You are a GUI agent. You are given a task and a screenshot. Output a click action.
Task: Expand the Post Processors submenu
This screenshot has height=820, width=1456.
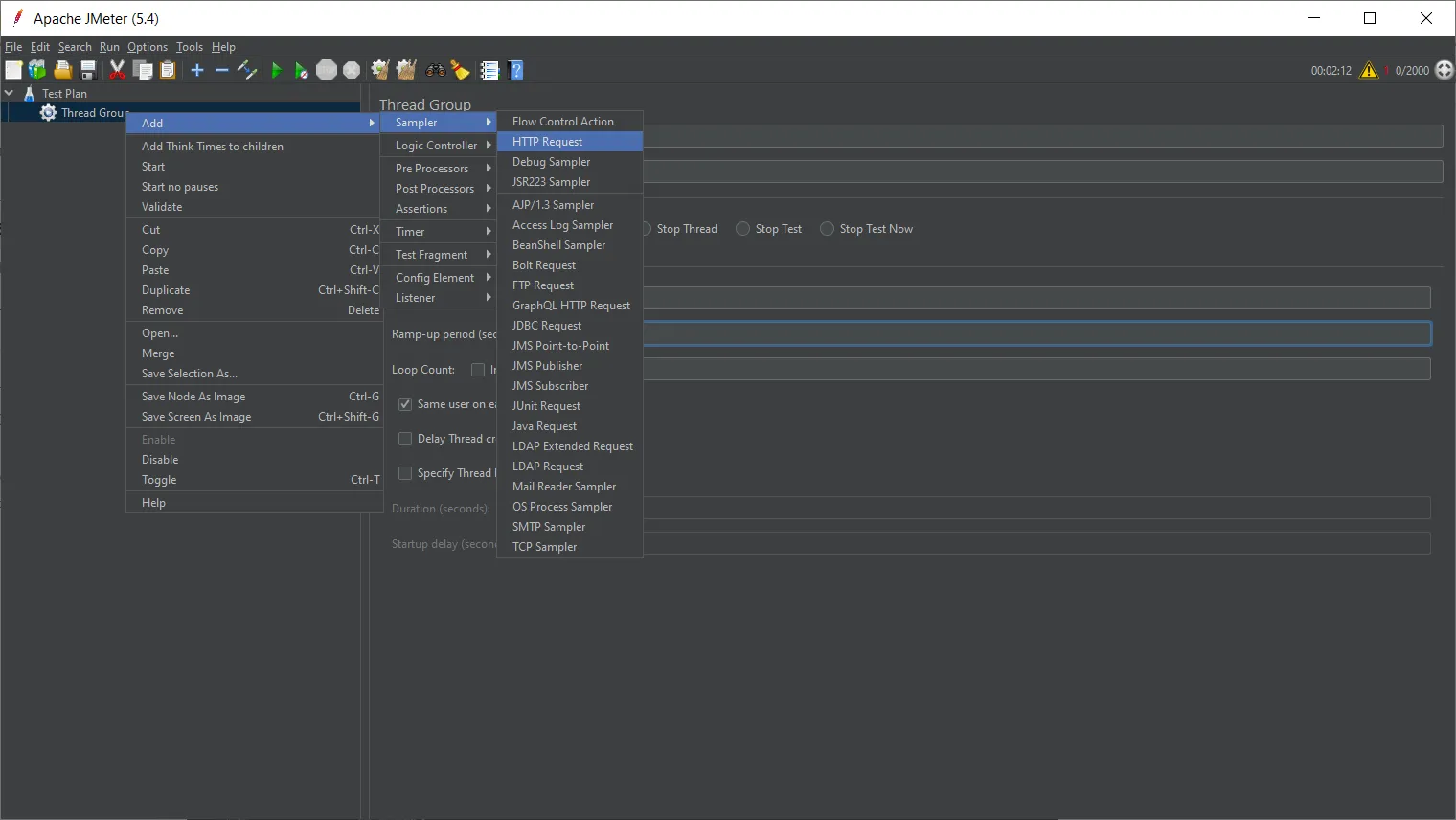[438, 189]
